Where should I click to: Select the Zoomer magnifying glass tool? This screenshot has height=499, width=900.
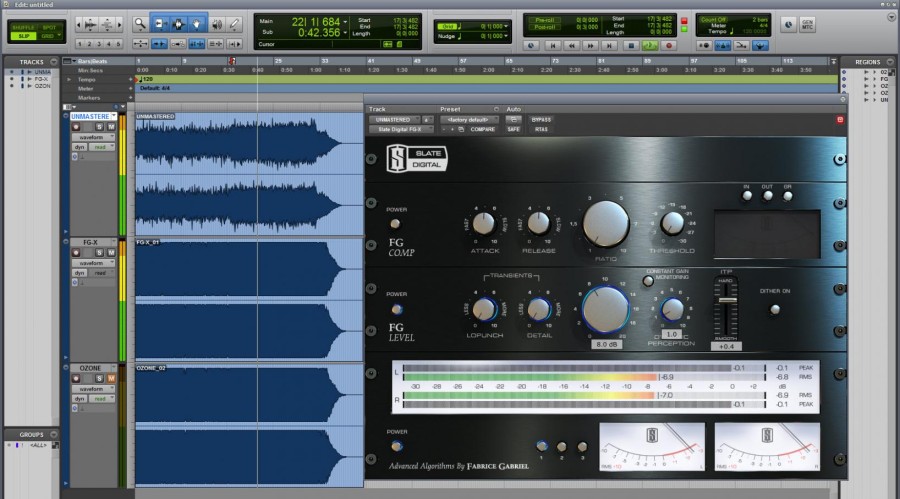pyautogui.click(x=139, y=24)
